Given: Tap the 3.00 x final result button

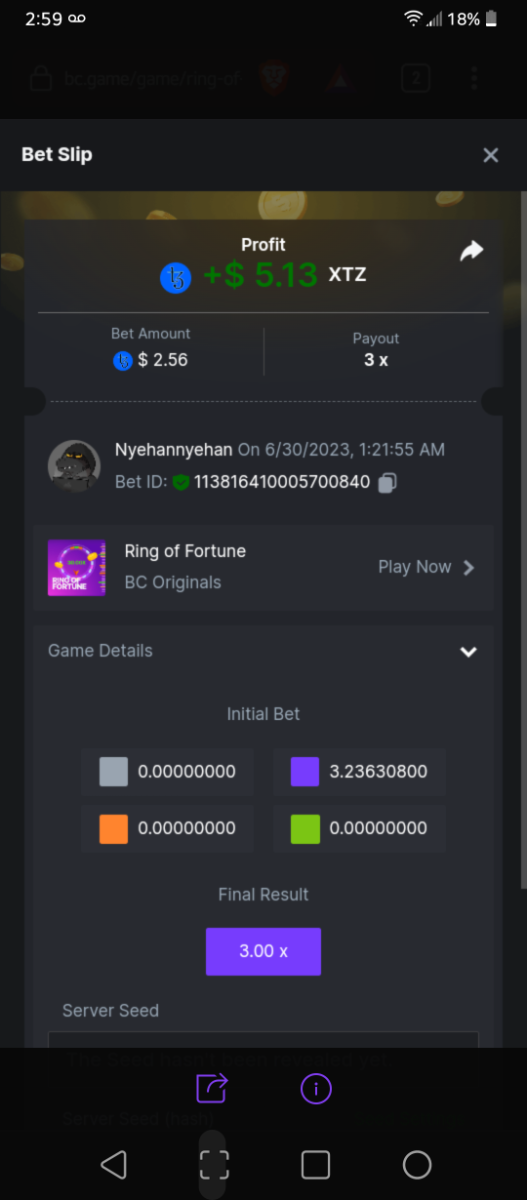Looking at the screenshot, I should (263, 951).
